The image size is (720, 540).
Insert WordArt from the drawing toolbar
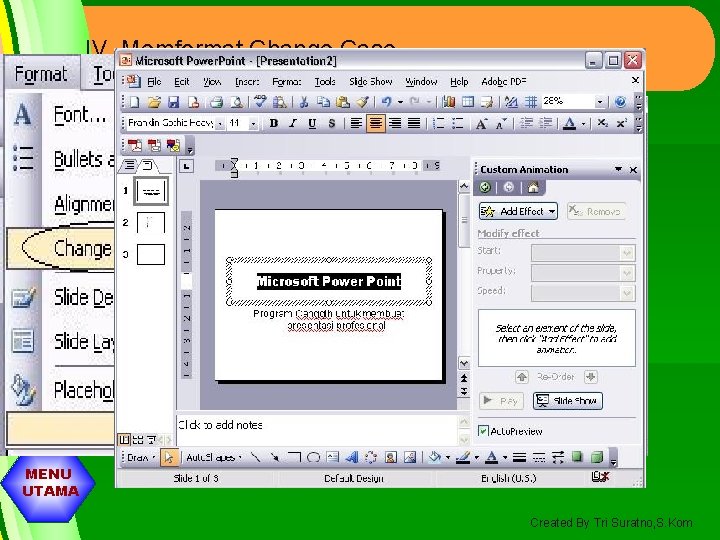pos(352,457)
